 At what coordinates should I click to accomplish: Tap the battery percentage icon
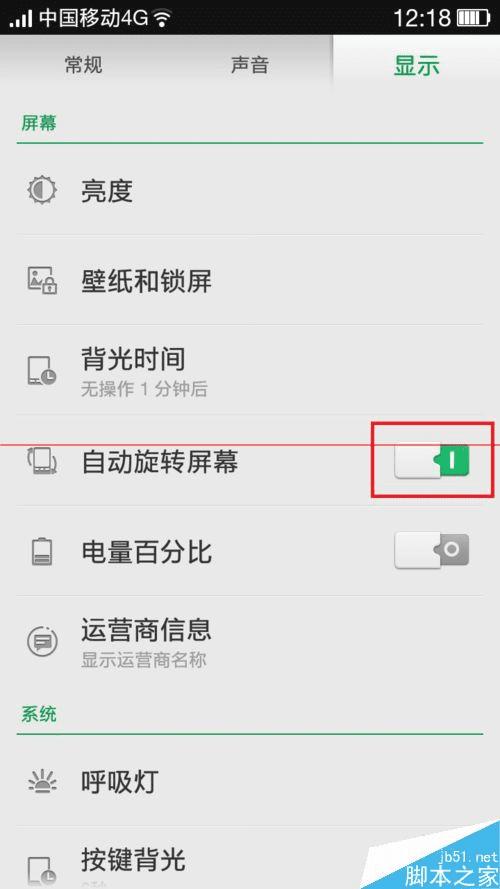tap(43, 551)
